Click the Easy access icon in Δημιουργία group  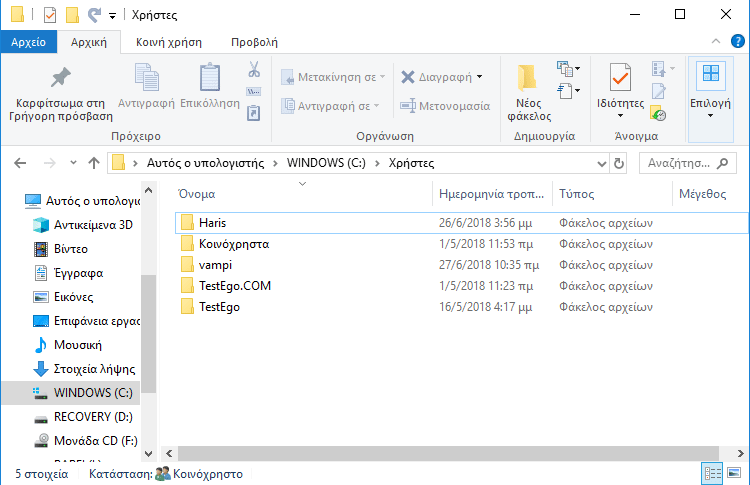click(565, 90)
